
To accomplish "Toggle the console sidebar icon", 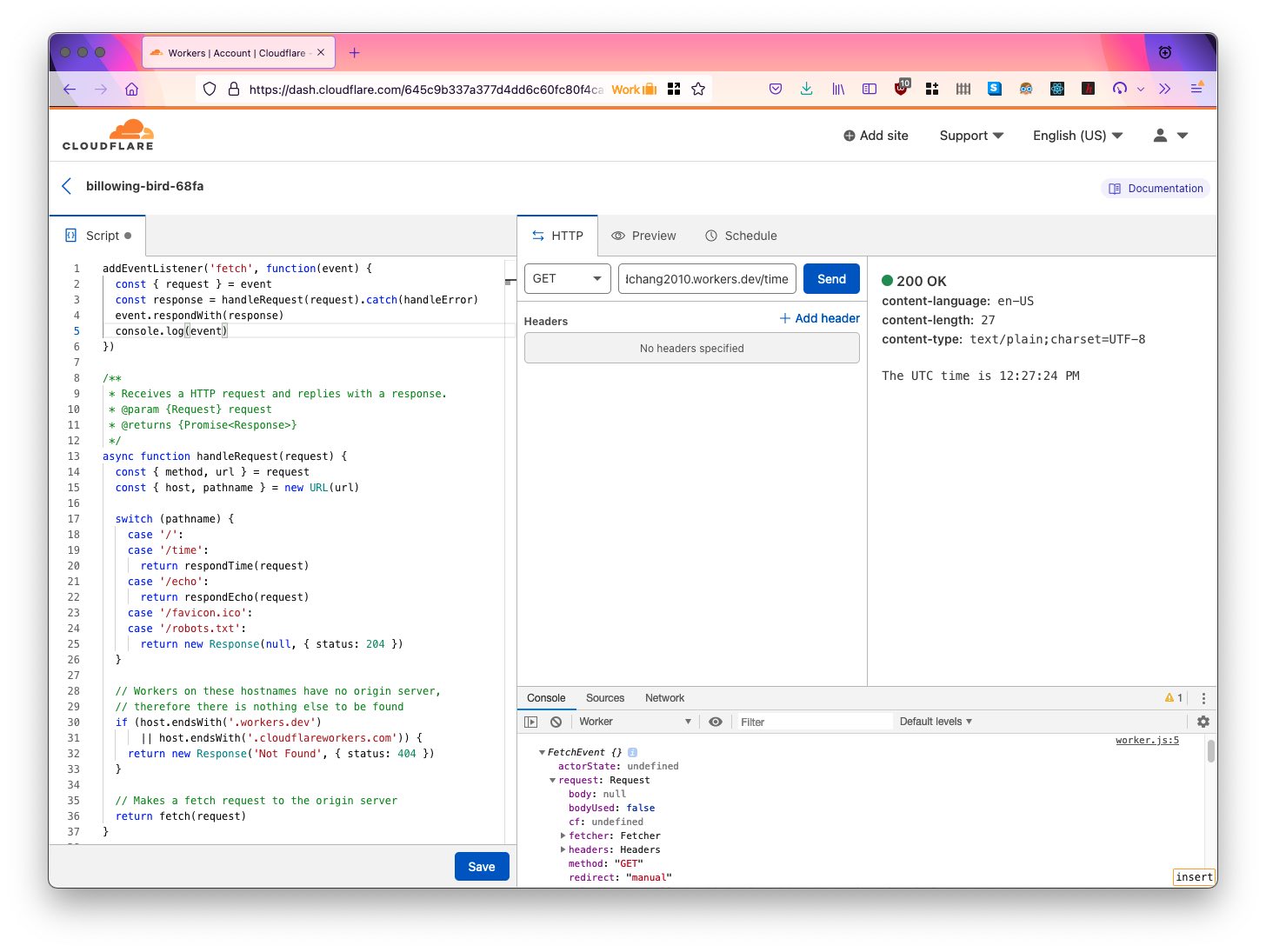I will pyautogui.click(x=531, y=722).
